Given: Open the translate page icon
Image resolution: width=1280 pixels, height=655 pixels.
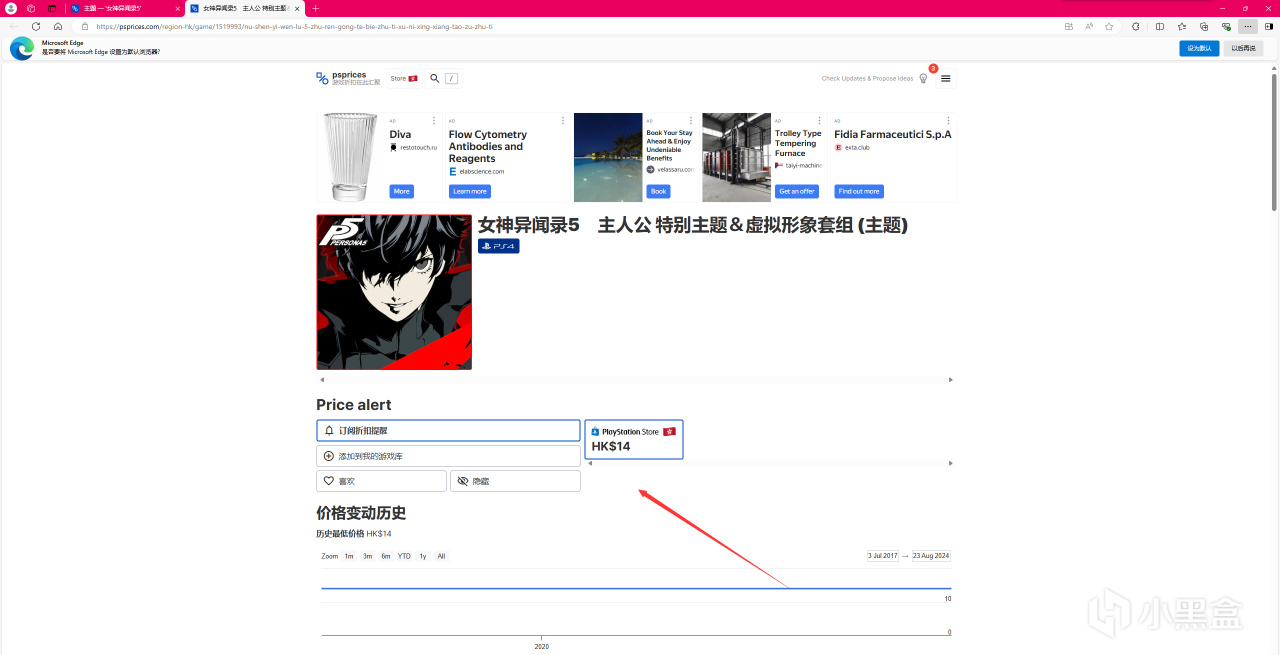Looking at the screenshot, I should click(1069, 26).
